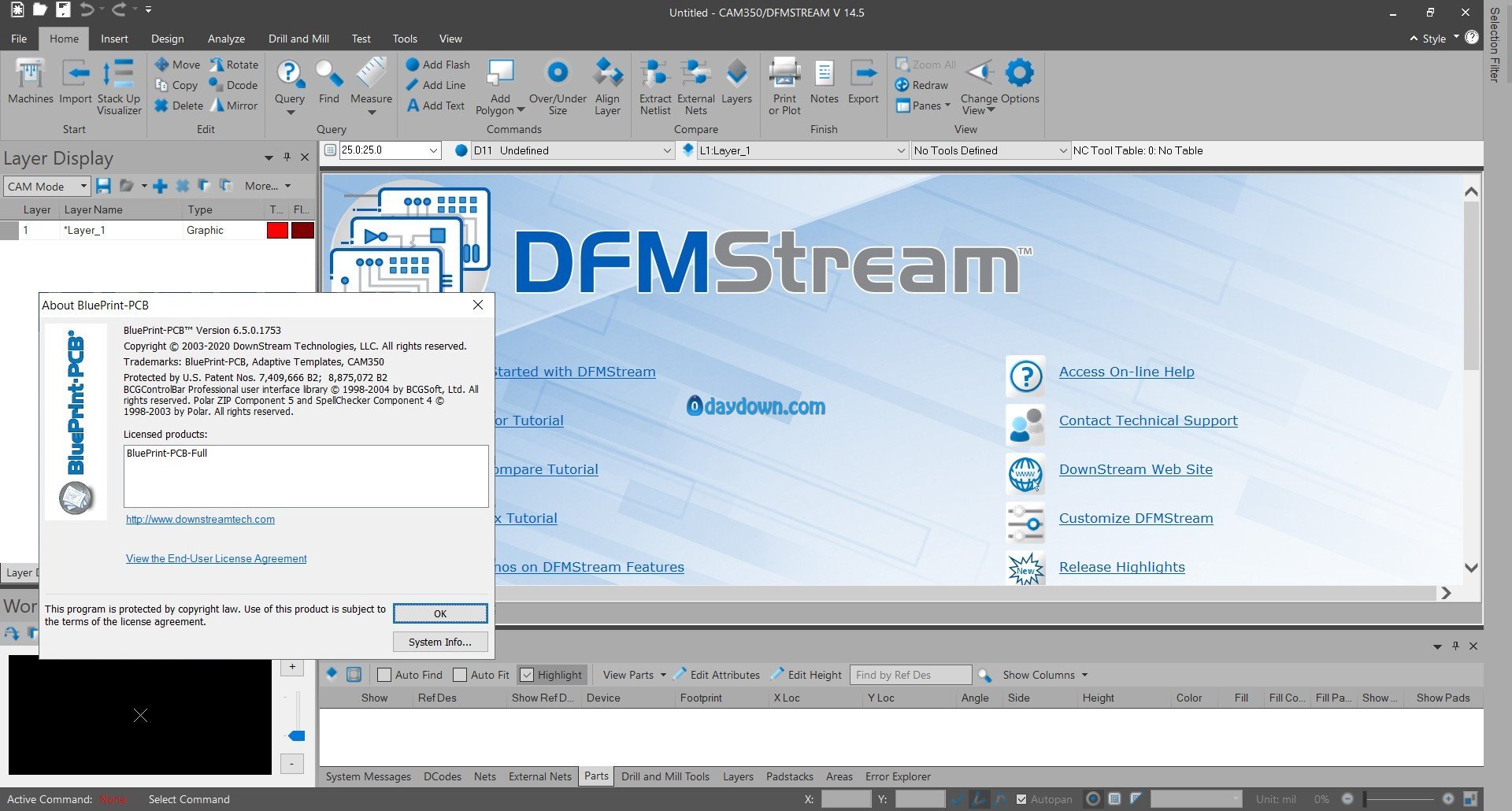This screenshot has width=1512, height=811.
Task: Open the View Parts dropdown
Action: pos(634,675)
